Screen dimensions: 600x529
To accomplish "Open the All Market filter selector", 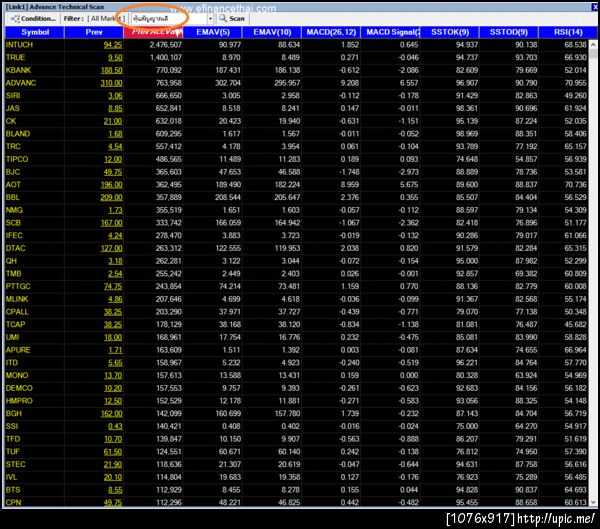I will click(x=106, y=18).
